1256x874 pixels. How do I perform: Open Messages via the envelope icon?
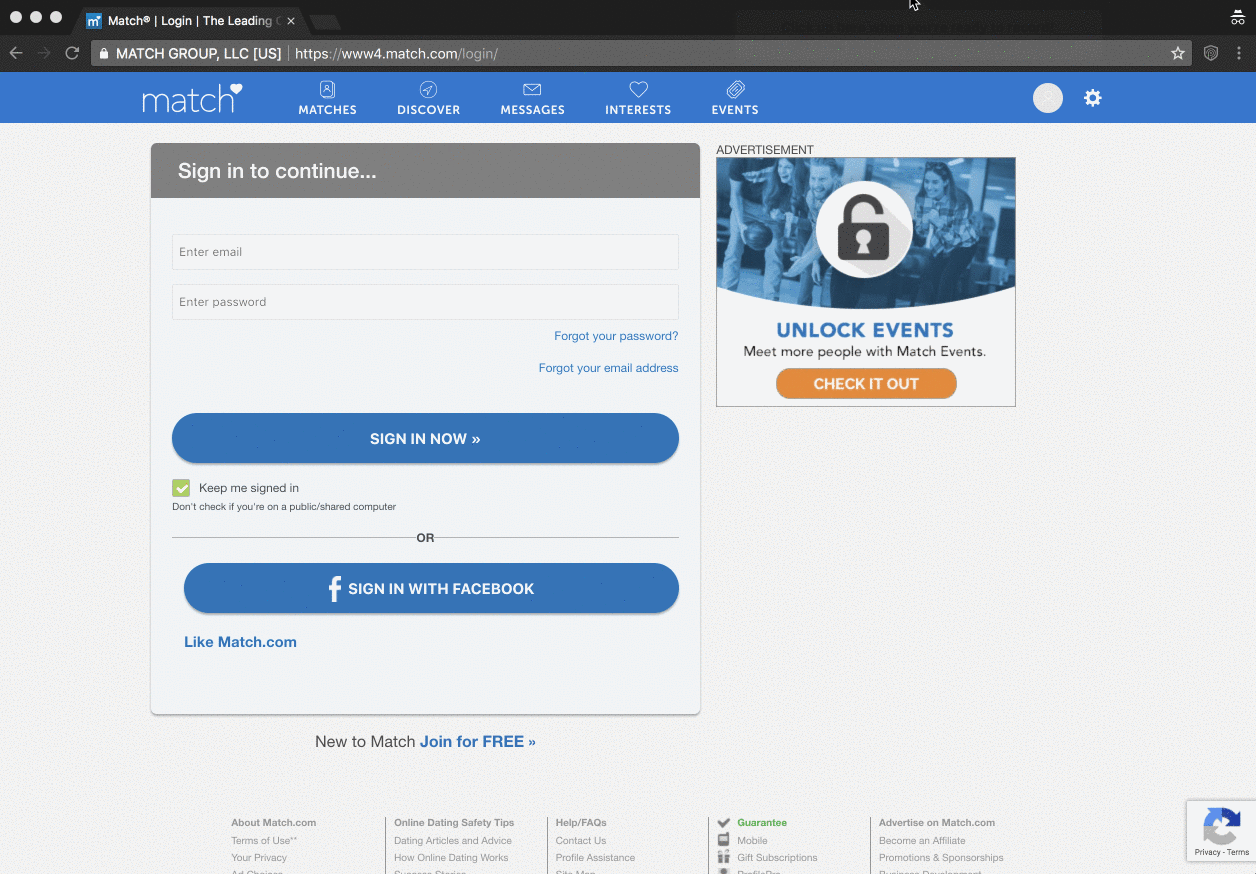pyautogui.click(x=532, y=89)
